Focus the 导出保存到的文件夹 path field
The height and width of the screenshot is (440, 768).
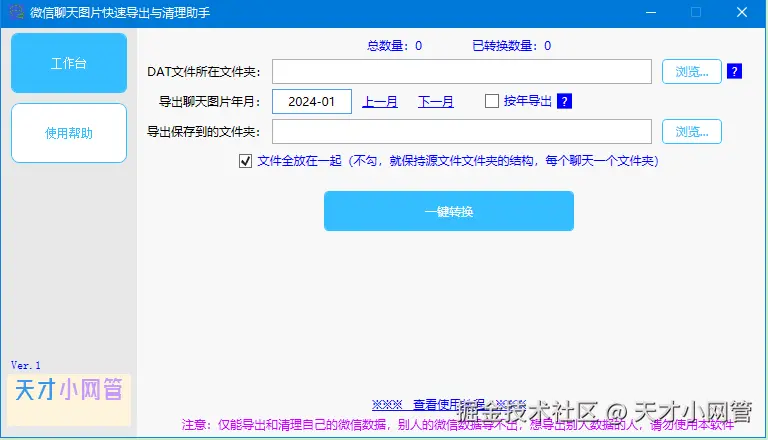(x=462, y=131)
